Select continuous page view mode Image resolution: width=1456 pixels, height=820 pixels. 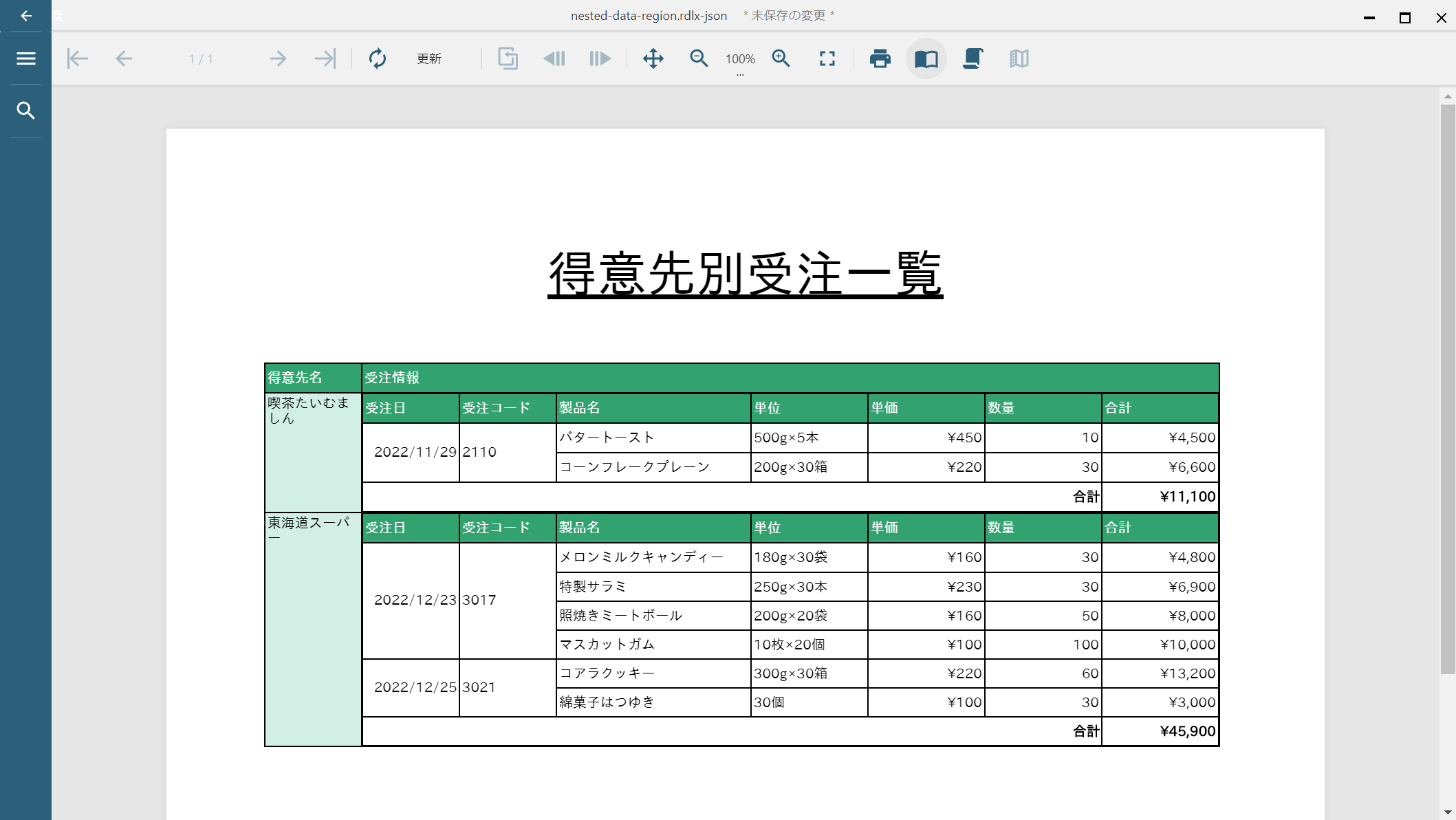click(973, 58)
